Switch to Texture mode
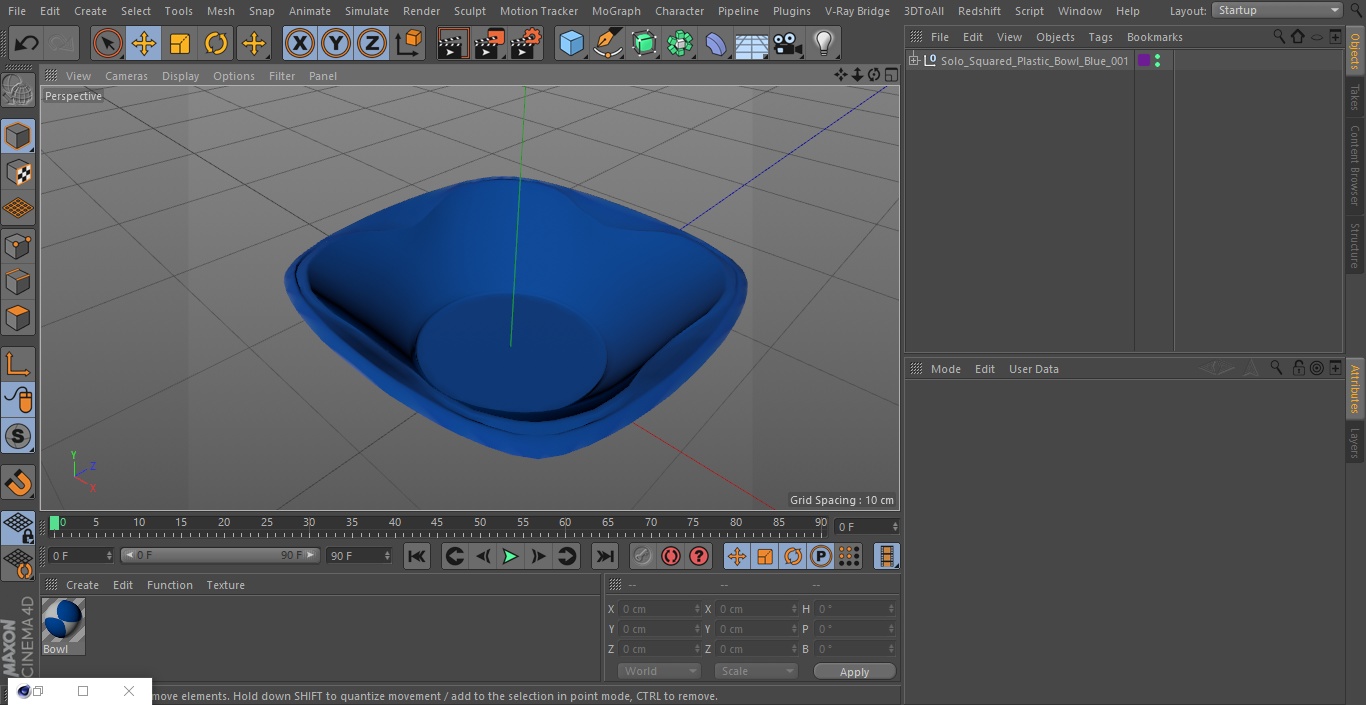 pos(18,173)
